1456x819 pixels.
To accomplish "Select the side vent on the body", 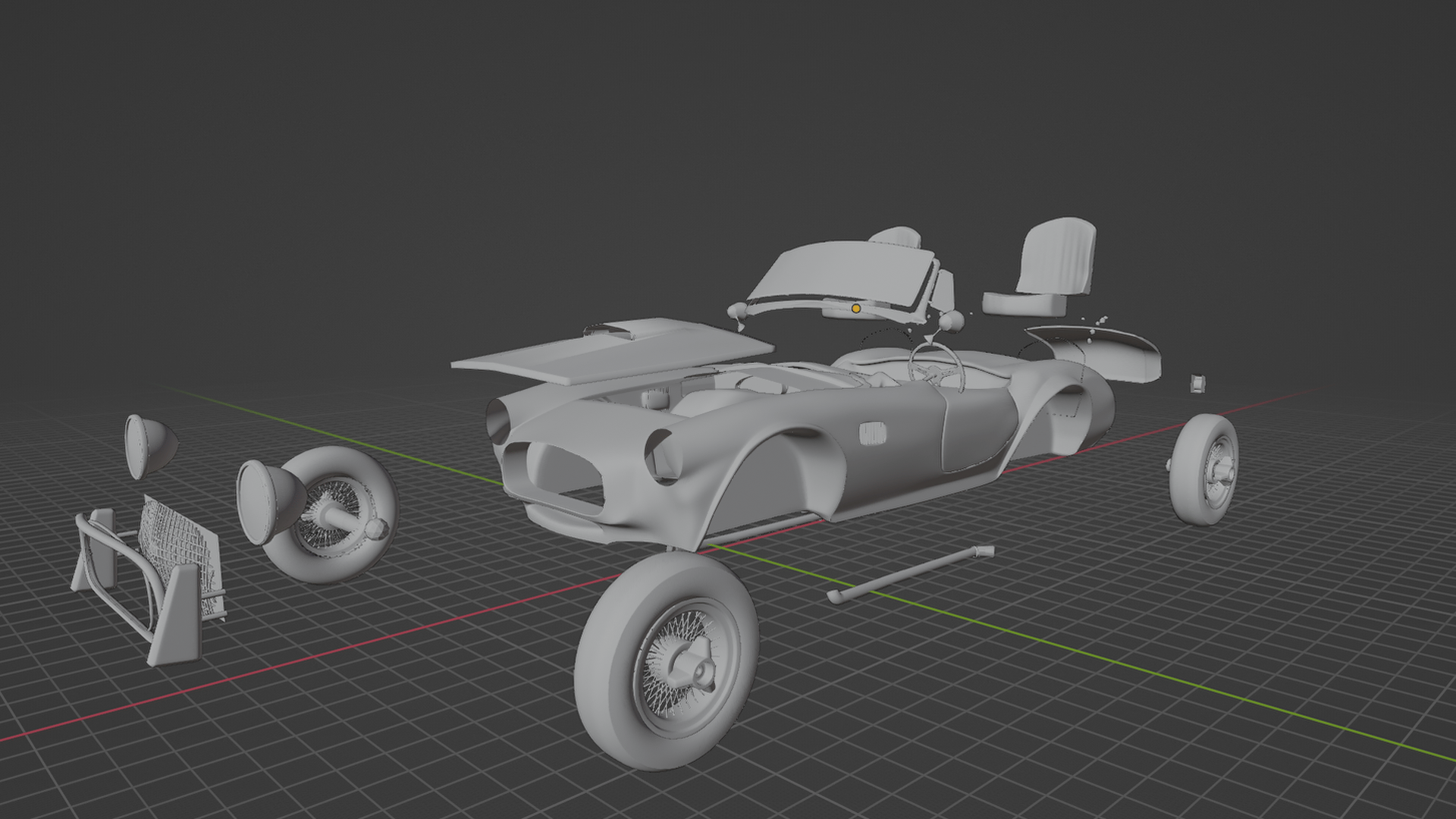I will tap(874, 434).
